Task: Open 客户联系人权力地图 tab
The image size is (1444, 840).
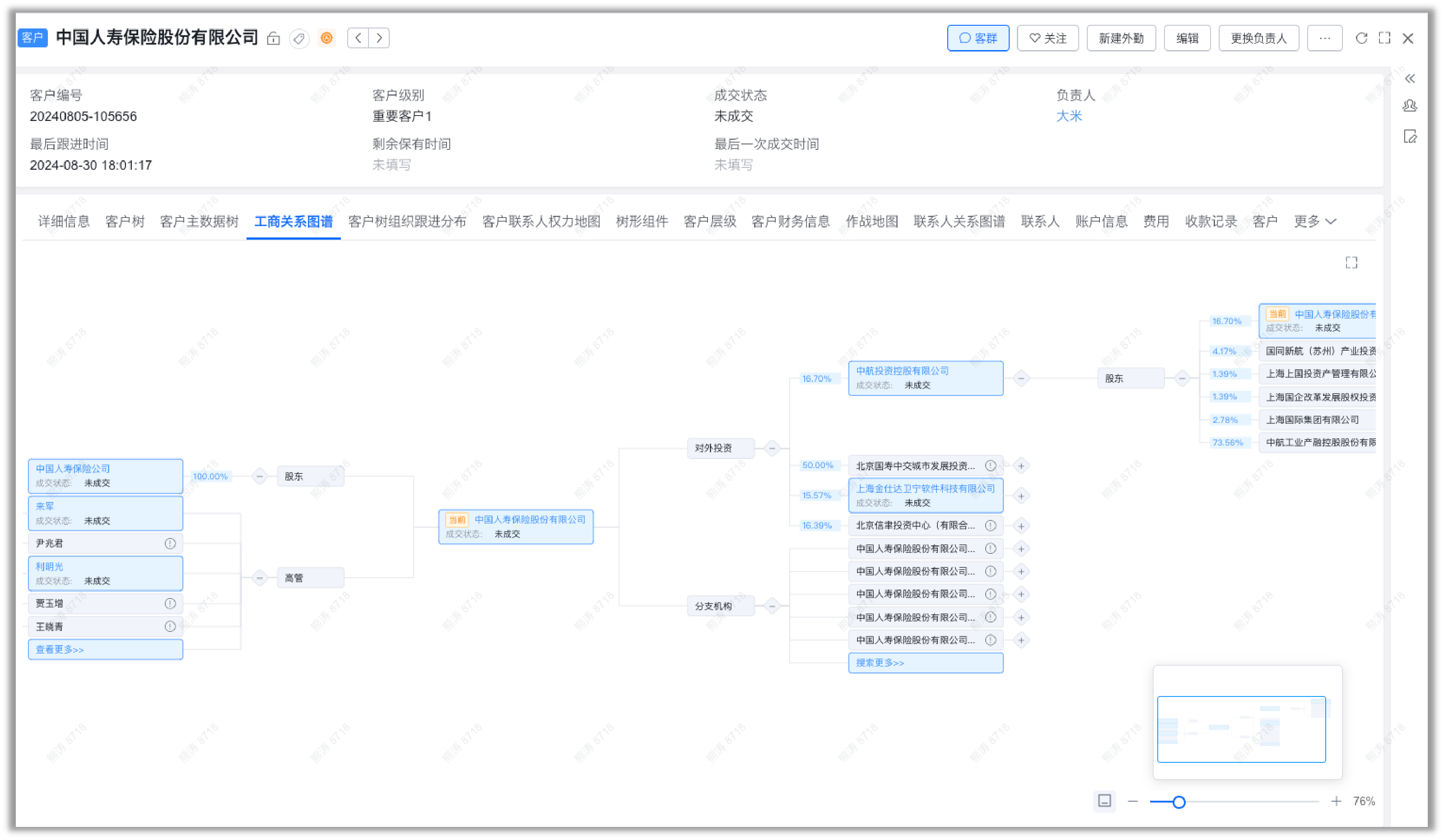Action: pyautogui.click(x=541, y=221)
